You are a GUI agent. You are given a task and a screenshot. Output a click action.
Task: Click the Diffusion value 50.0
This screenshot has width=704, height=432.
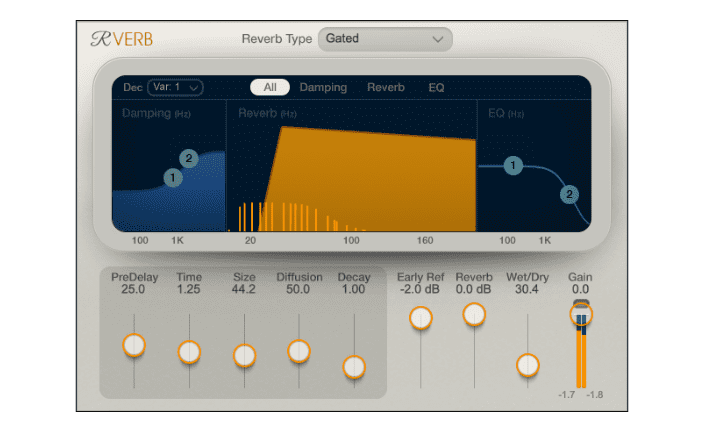[298, 289]
